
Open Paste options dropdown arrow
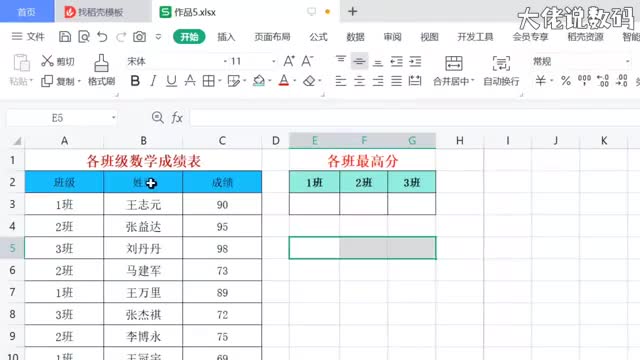[31, 81]
